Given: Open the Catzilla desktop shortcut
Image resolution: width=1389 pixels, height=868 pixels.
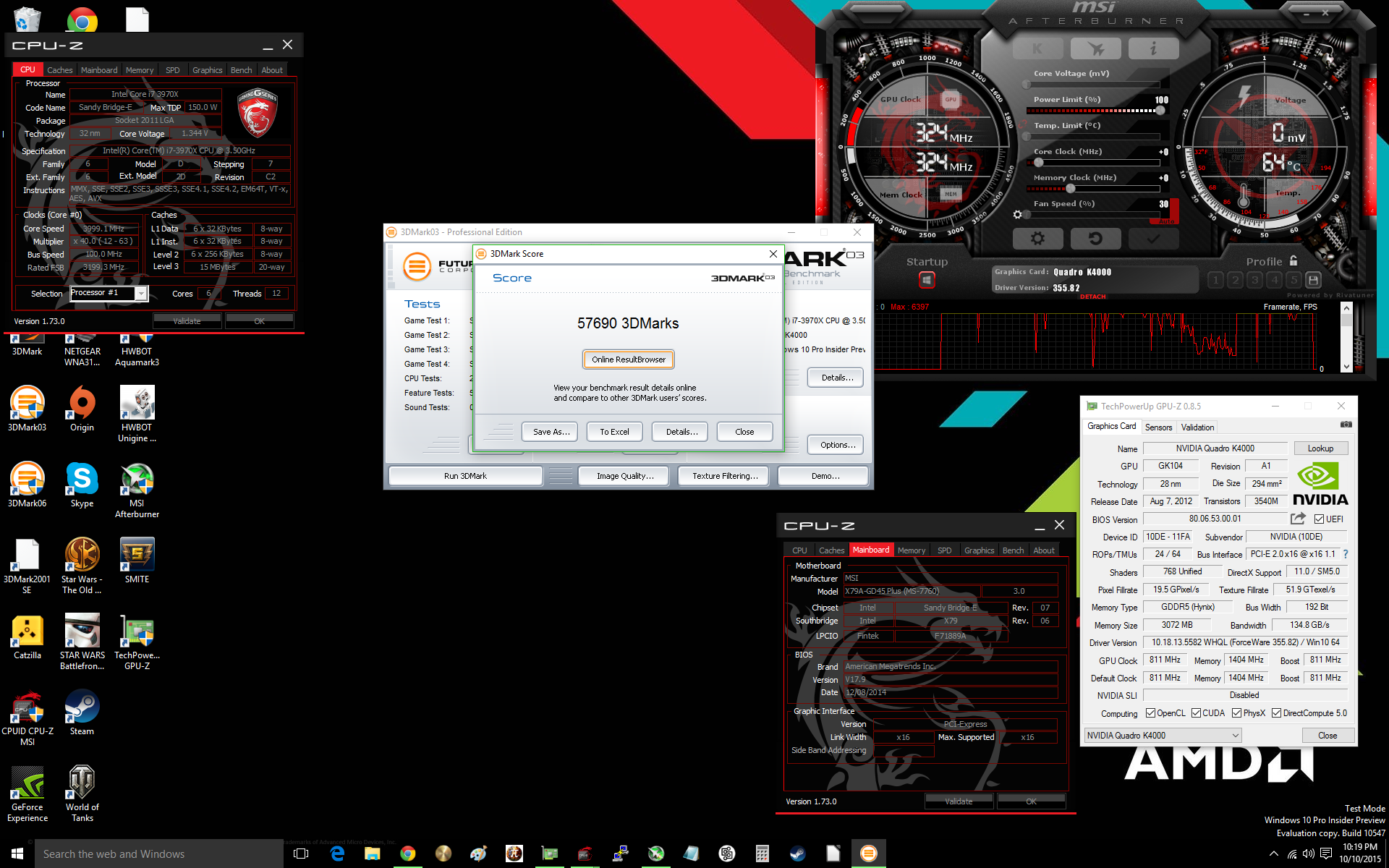Looking at the screenshot, I should point(27,637).
